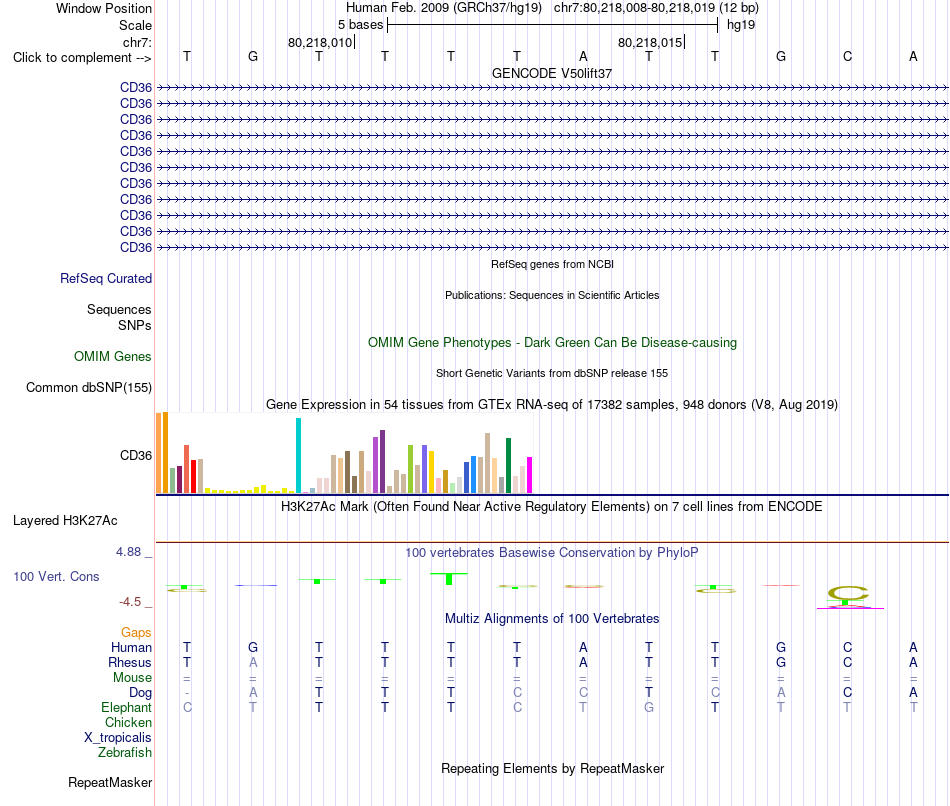Click base C in the complement sequence row

tap(847, 56)
